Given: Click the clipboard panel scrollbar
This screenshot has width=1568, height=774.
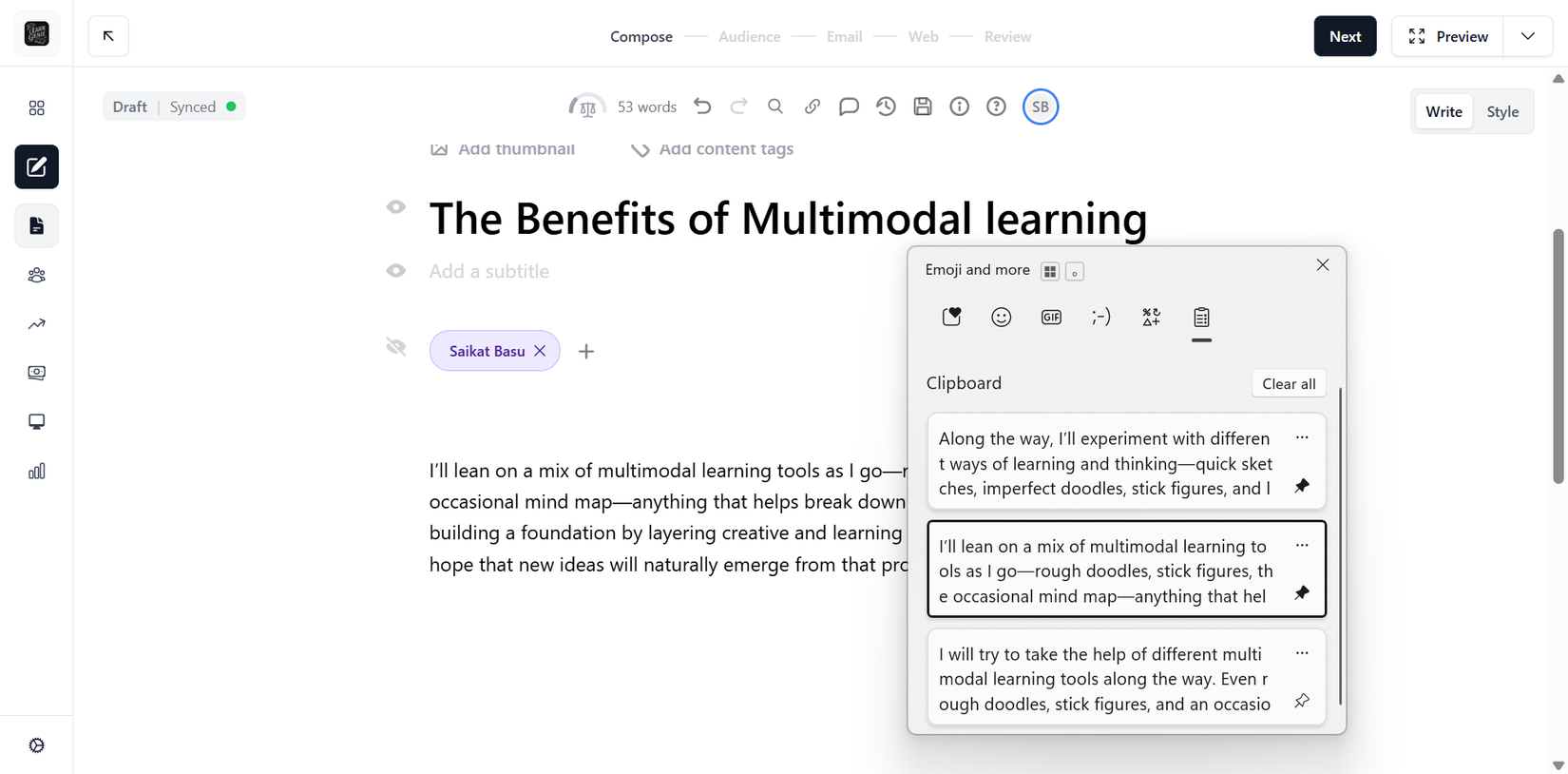Looking at the screenshot, I should pyautogui.click(x=1340, y=547).
